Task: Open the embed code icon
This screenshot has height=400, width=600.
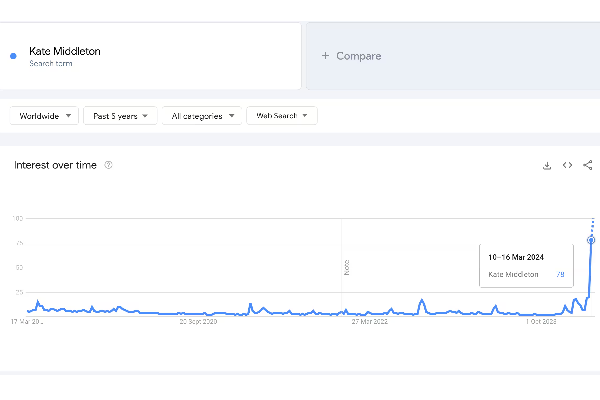Action: (567, 166)
